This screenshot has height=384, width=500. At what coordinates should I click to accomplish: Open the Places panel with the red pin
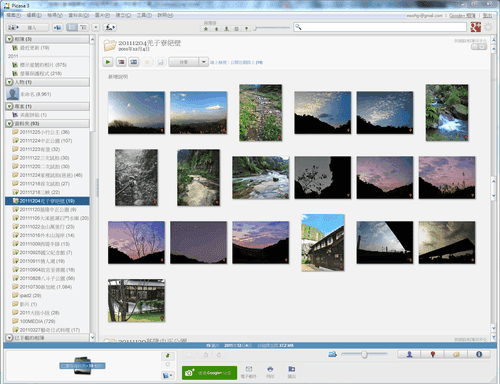[x=433, y=354]
